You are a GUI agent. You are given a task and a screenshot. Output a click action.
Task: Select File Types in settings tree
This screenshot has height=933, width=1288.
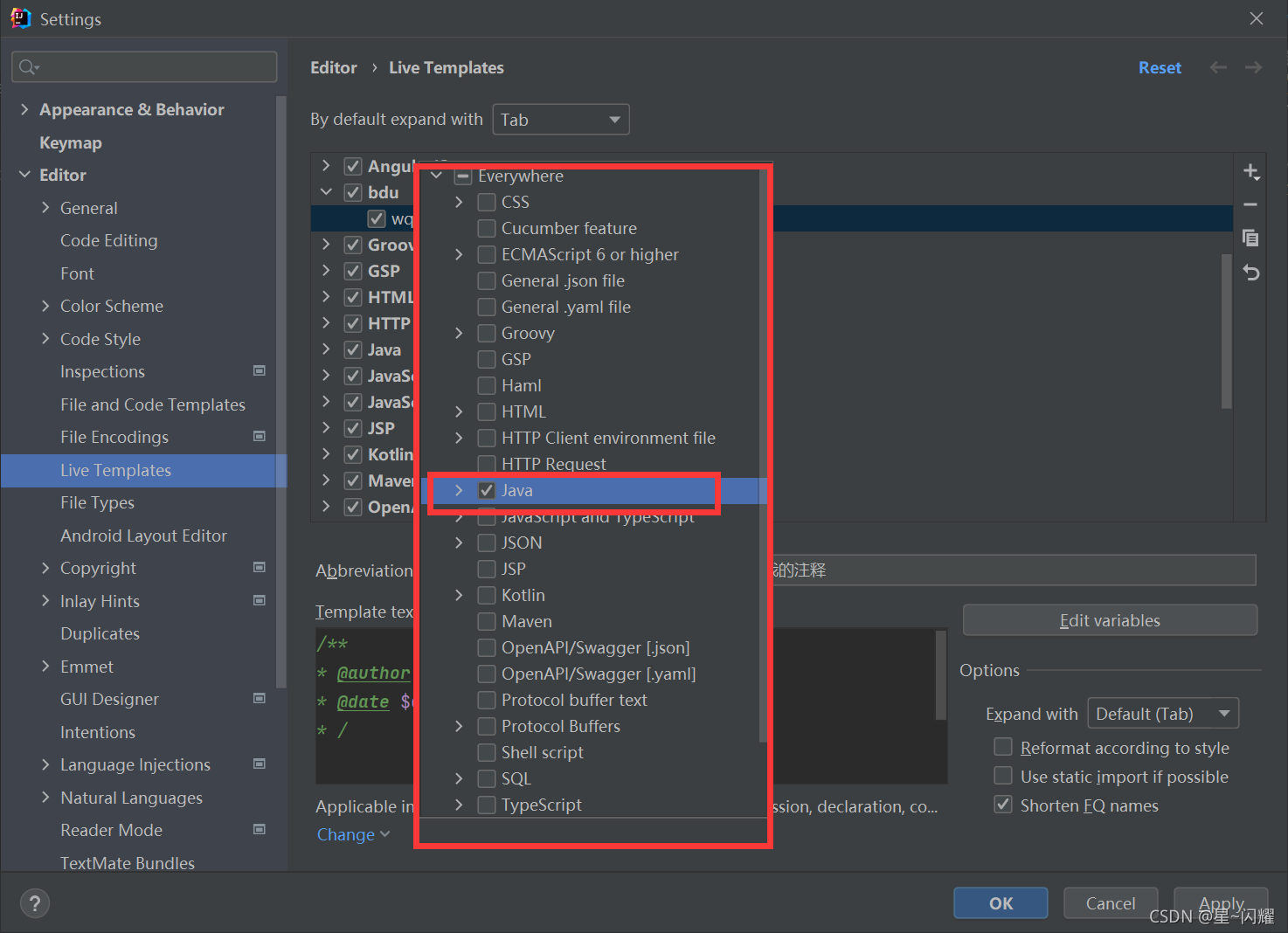pyautogui.click(x=97, y=502)
